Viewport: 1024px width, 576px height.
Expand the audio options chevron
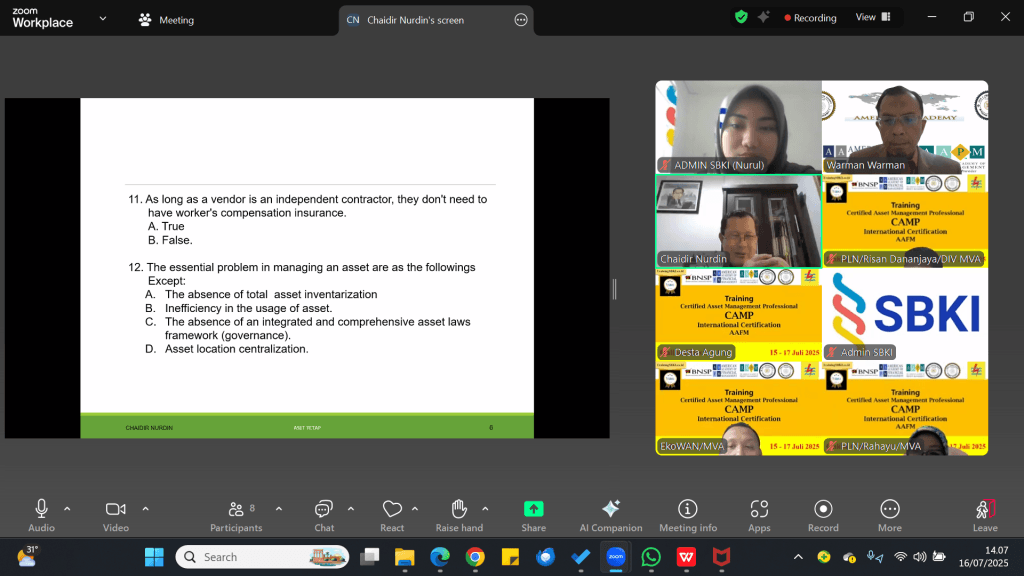pyautogui.click(x=67, y=509)
